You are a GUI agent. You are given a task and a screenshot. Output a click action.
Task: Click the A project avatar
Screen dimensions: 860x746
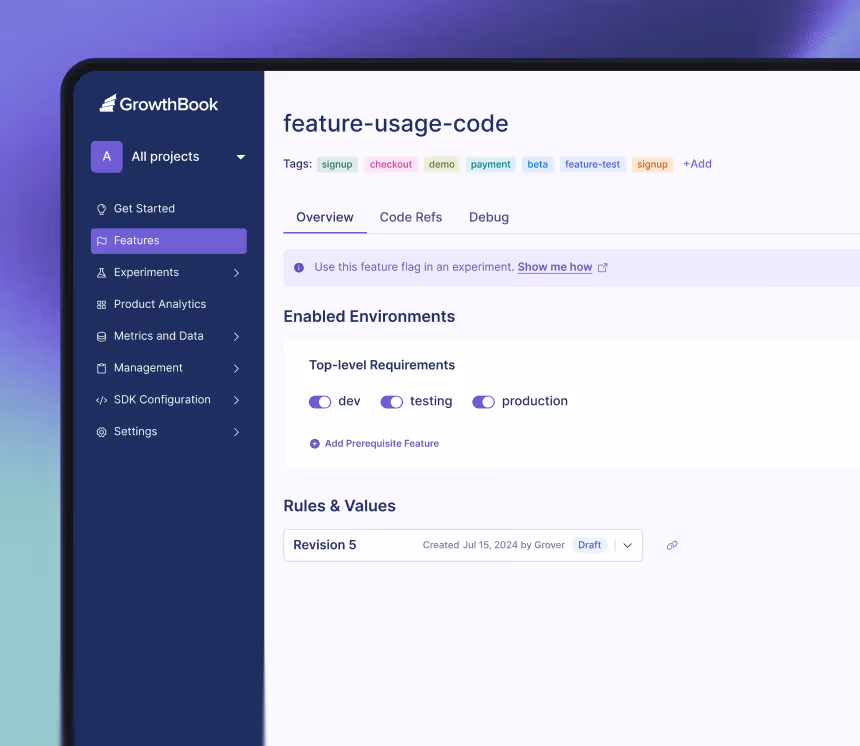(x=107, y=157)
